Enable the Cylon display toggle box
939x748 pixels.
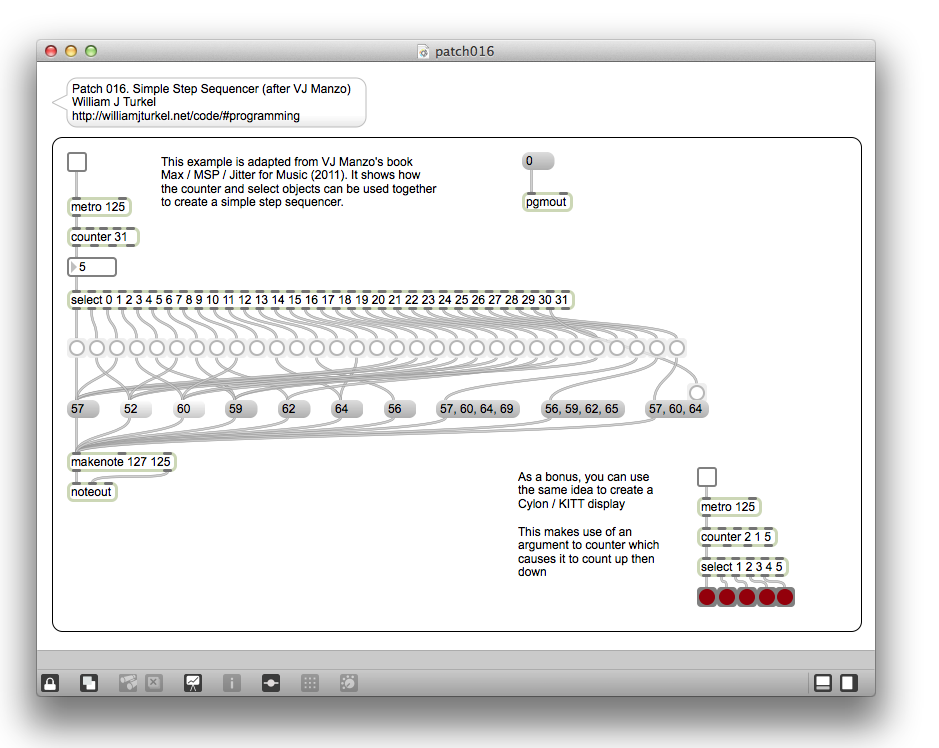click(707, 477)
